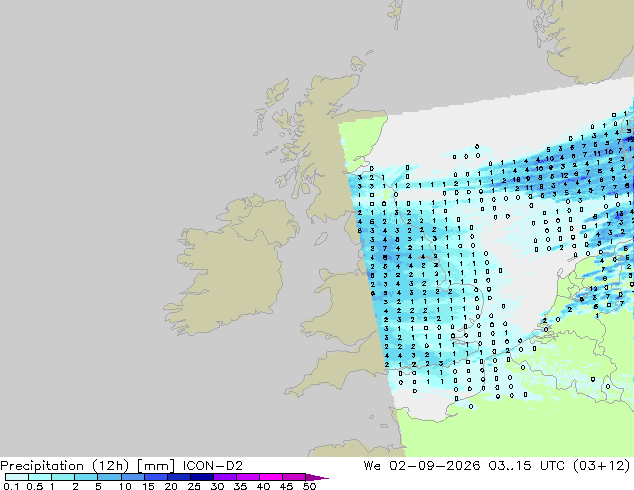This screenshot has height=490, width=634.
Task: Pick the 2–5 mm legend swatch
Action: point(86,477)
